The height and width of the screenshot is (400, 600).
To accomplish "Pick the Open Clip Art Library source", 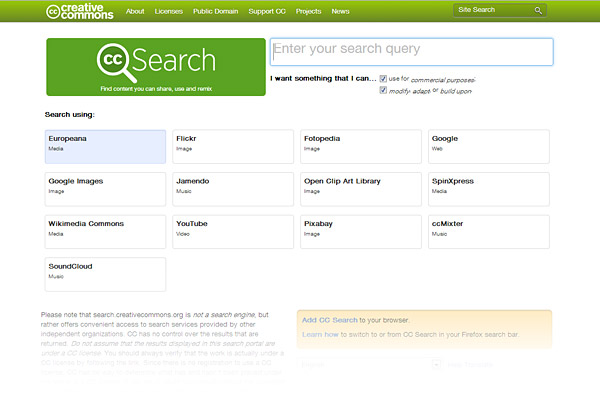I will pyautogui.click(x=361, y=188).
